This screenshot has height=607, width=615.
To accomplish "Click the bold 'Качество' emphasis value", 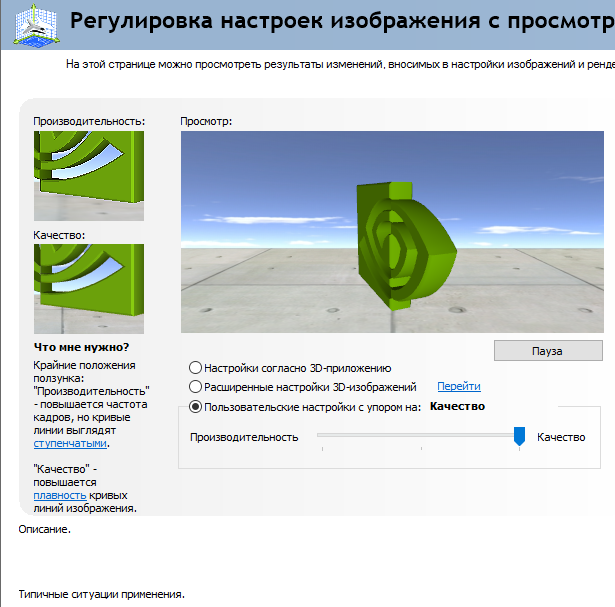I will point(457,406).
